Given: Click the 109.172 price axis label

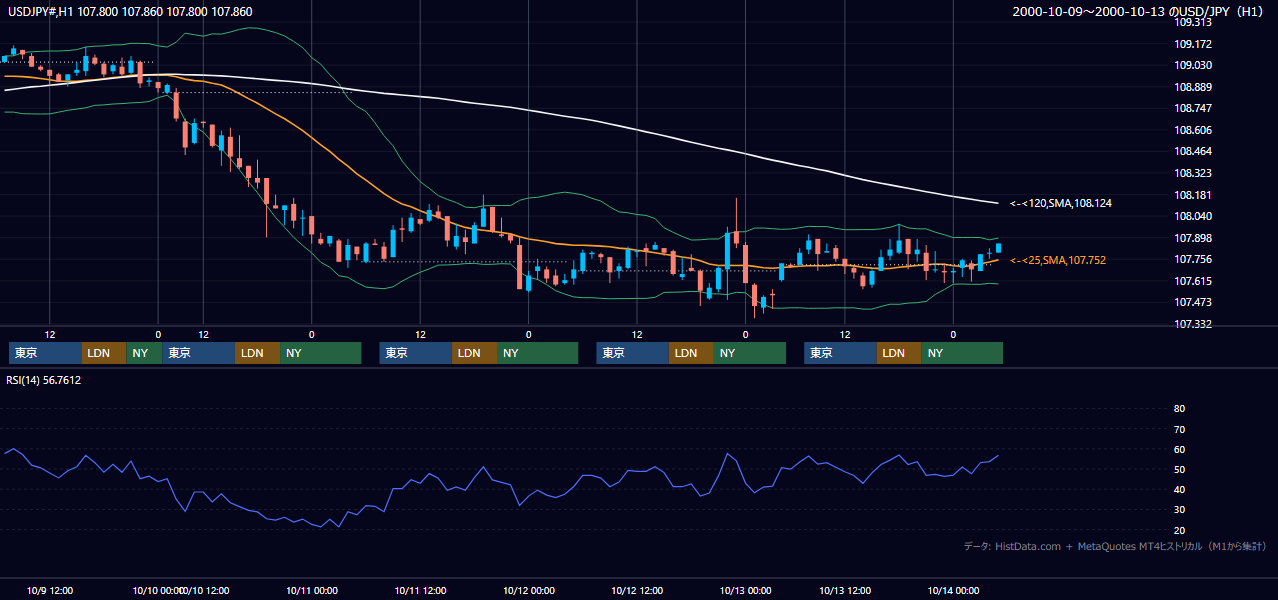Looking at the screenshot, I should (x=1193, y=44).
